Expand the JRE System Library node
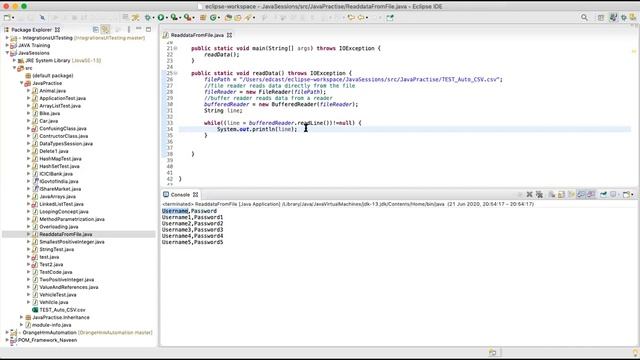640x360 pixels. [x=14, y=60]
